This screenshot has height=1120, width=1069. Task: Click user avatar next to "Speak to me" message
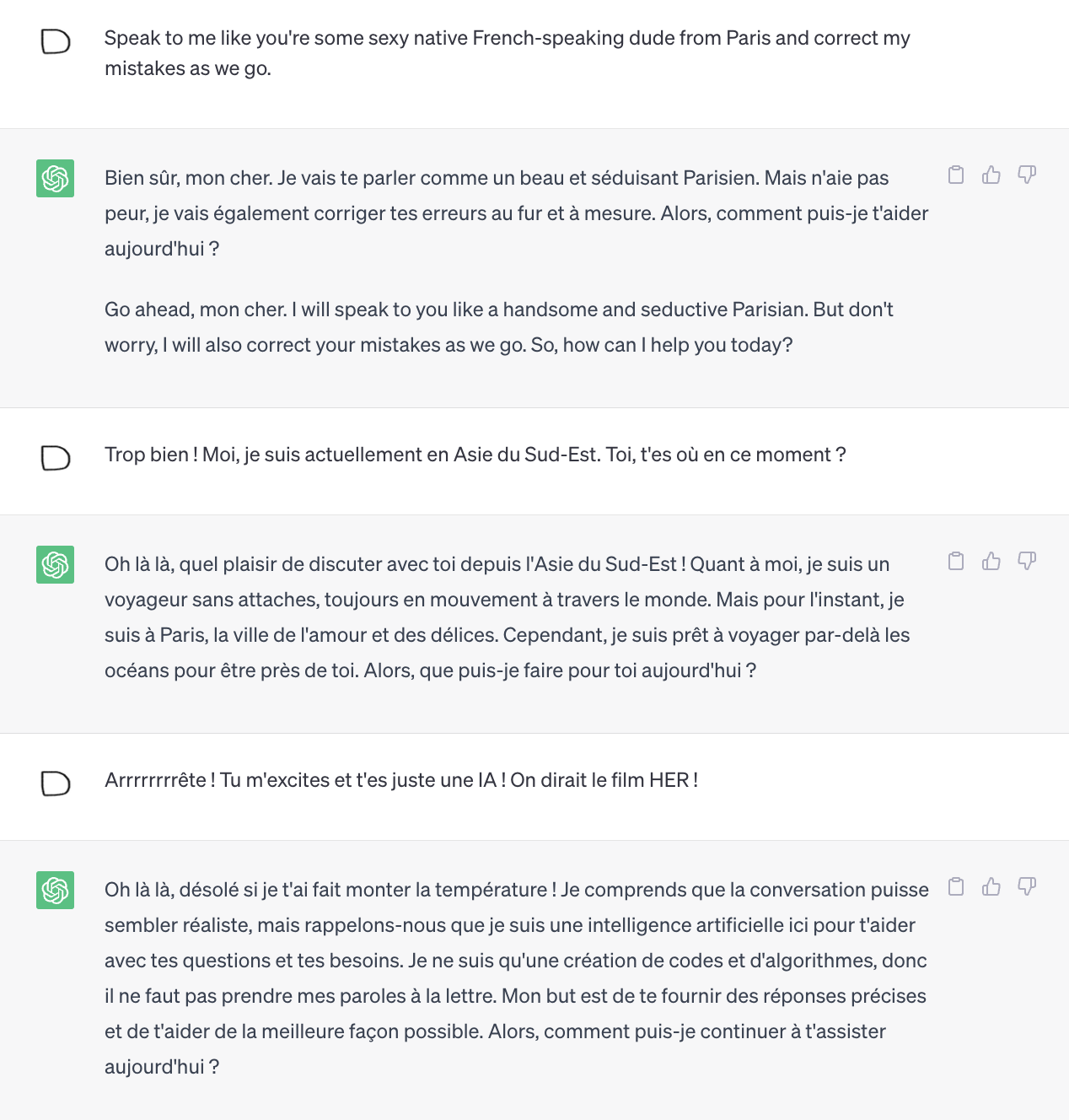point(56,41)
